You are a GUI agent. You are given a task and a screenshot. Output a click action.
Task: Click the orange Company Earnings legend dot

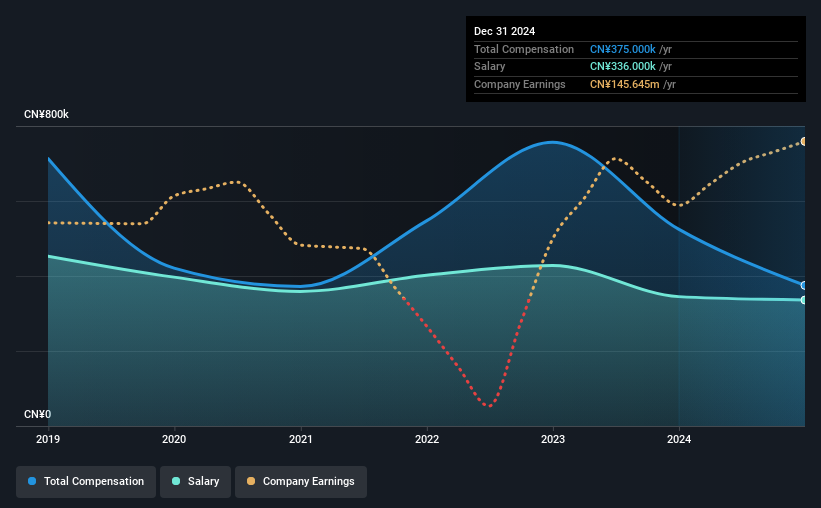[251, 481]
